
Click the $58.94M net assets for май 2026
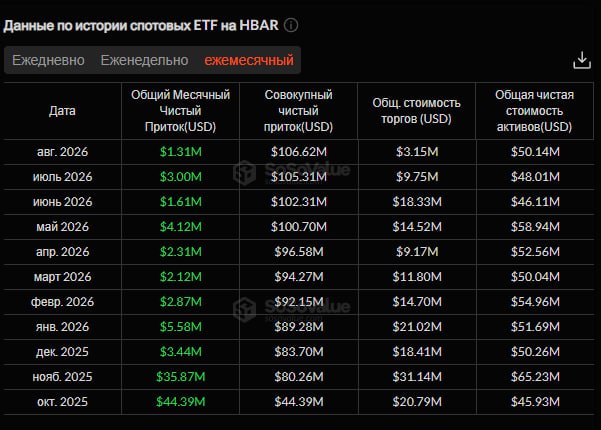(535, 226)
